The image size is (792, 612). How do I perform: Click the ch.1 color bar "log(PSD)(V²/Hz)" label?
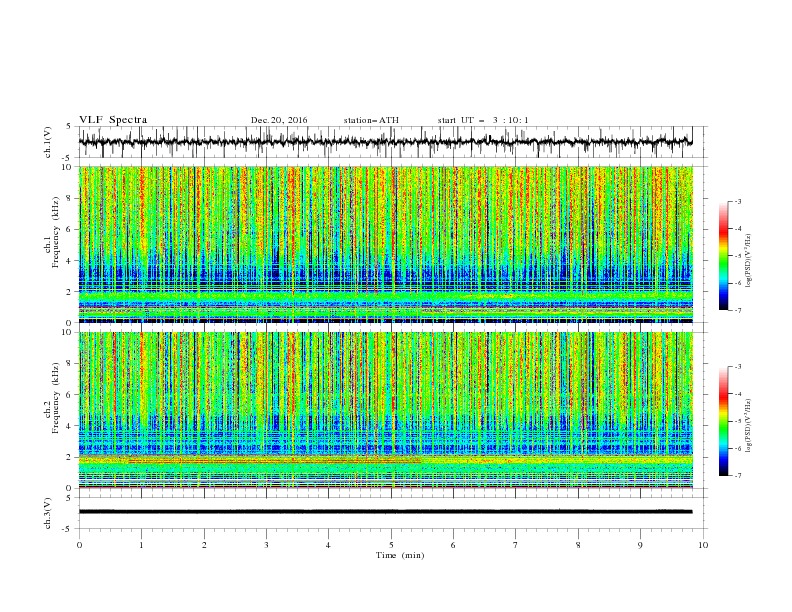pyautogui.click(x=749, y=261)
